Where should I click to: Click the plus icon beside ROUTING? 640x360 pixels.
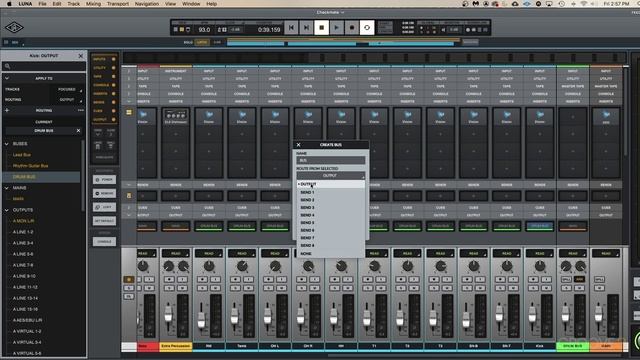[7, 110]
